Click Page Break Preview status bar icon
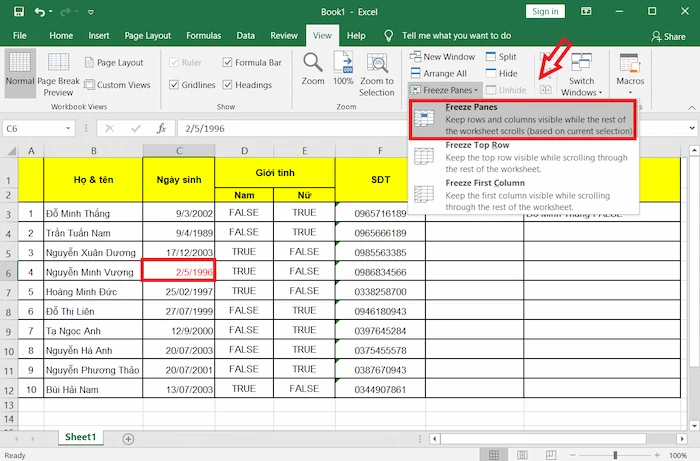 551,455
